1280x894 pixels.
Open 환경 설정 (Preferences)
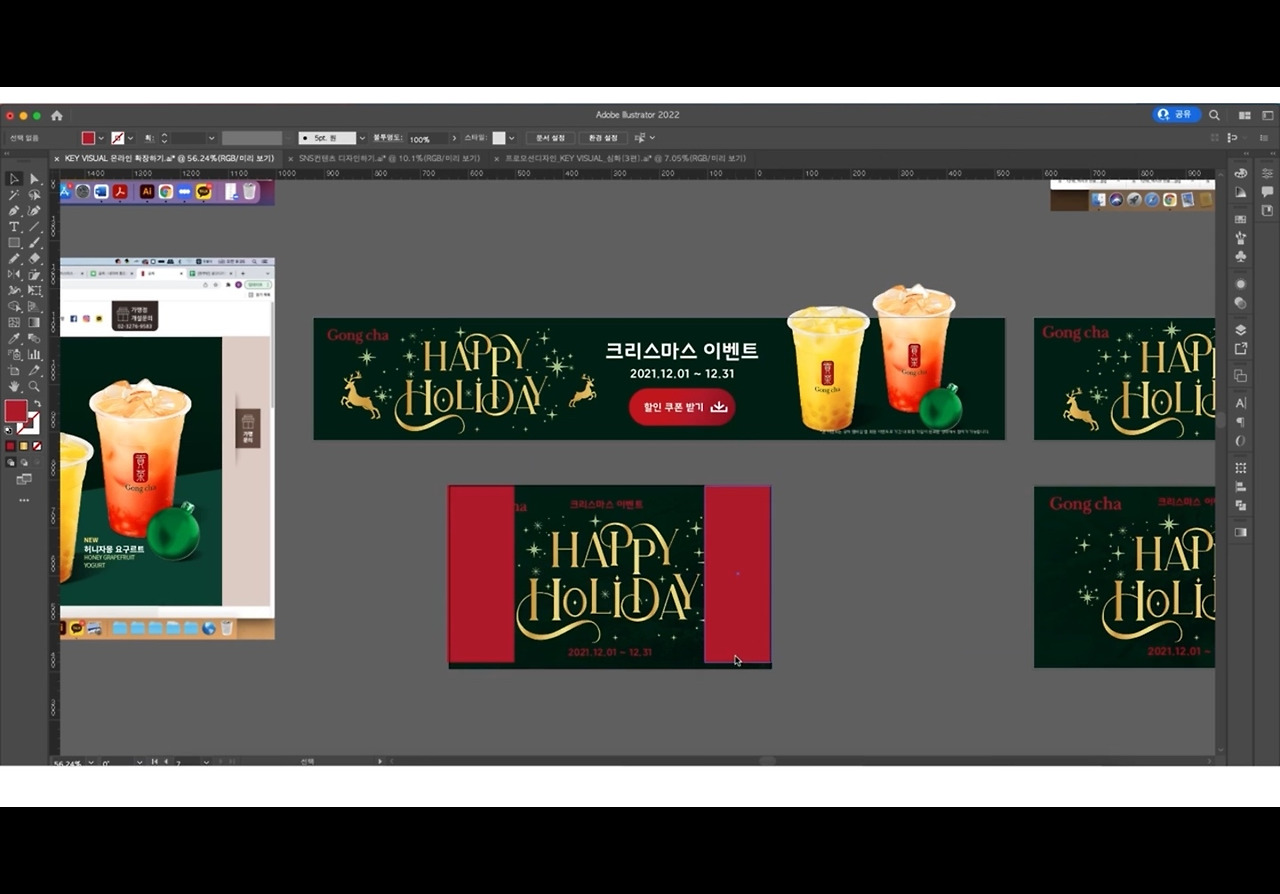603,138
